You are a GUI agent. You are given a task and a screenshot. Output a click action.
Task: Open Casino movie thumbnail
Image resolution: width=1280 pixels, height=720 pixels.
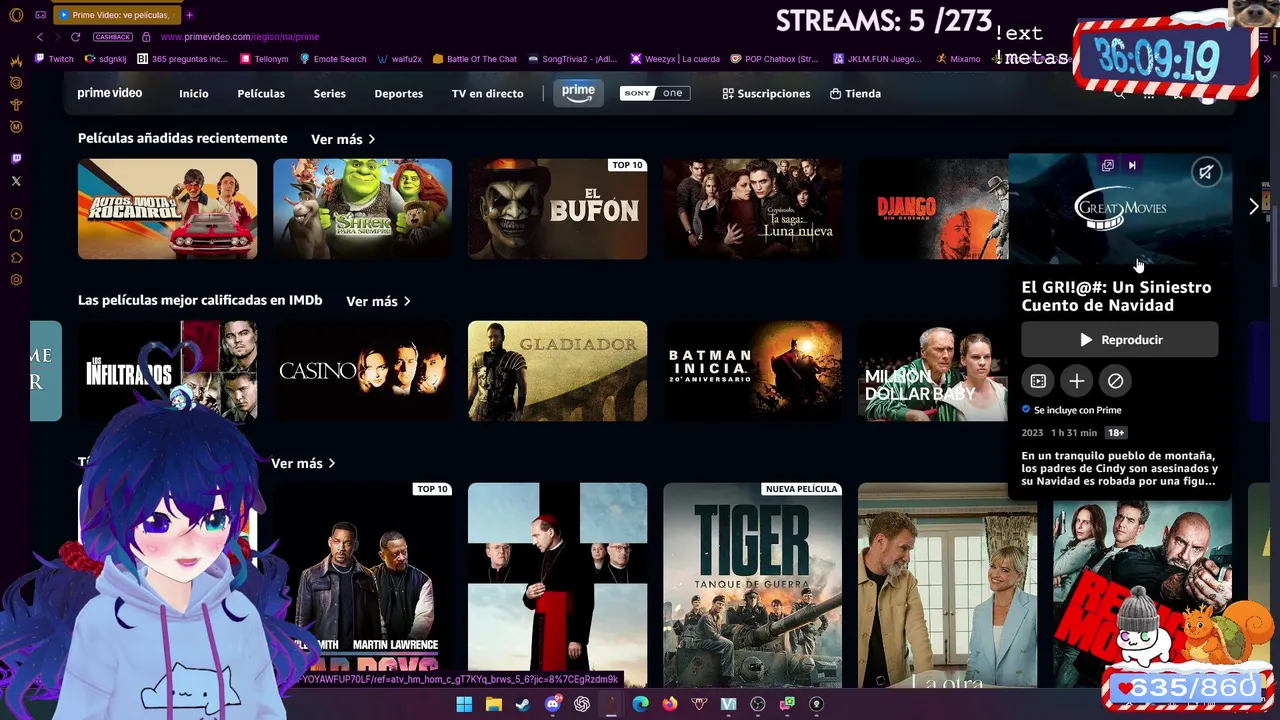tap(362, 371)
